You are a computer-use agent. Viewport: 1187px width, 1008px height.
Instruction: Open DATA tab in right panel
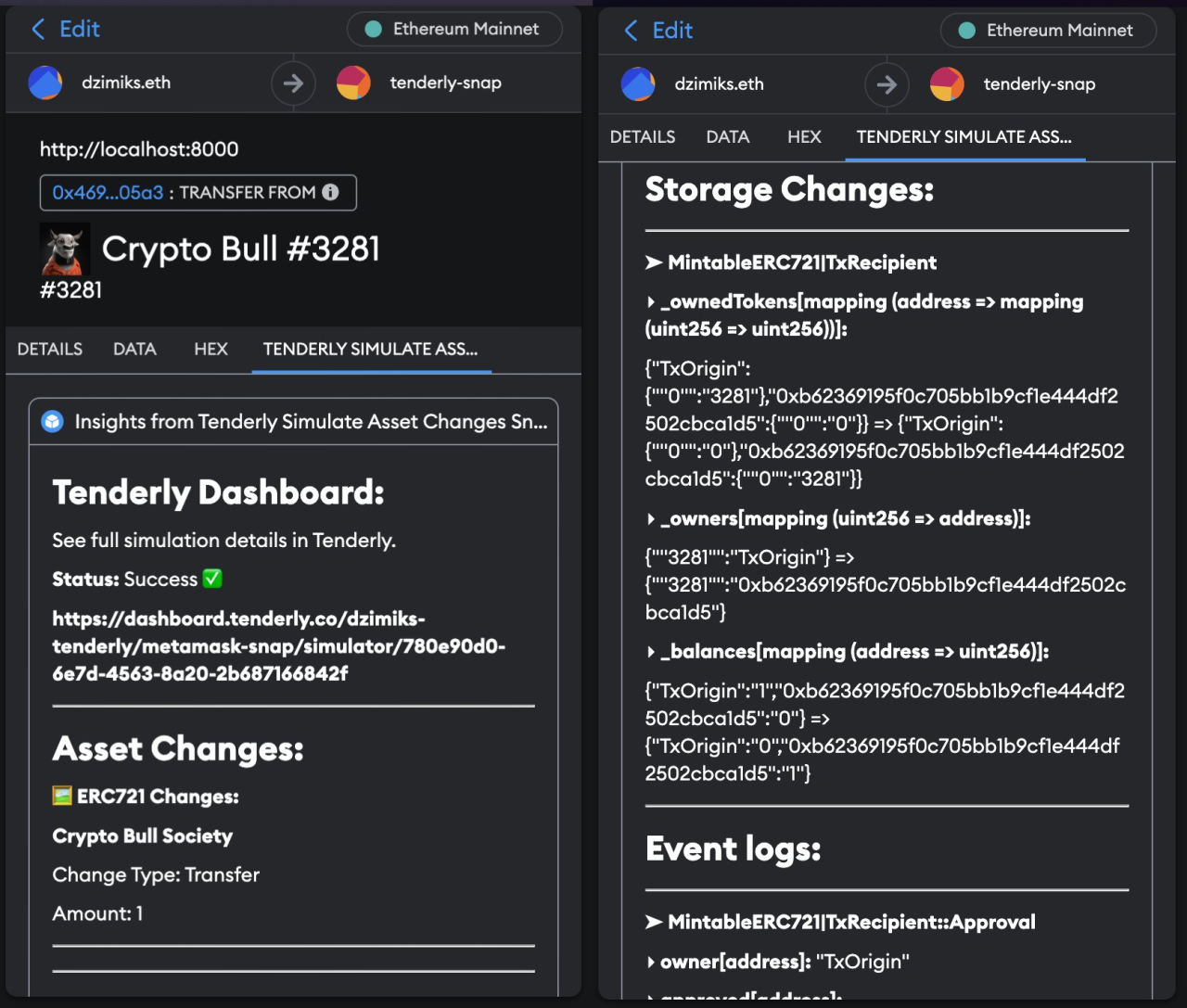coord(727,136)
